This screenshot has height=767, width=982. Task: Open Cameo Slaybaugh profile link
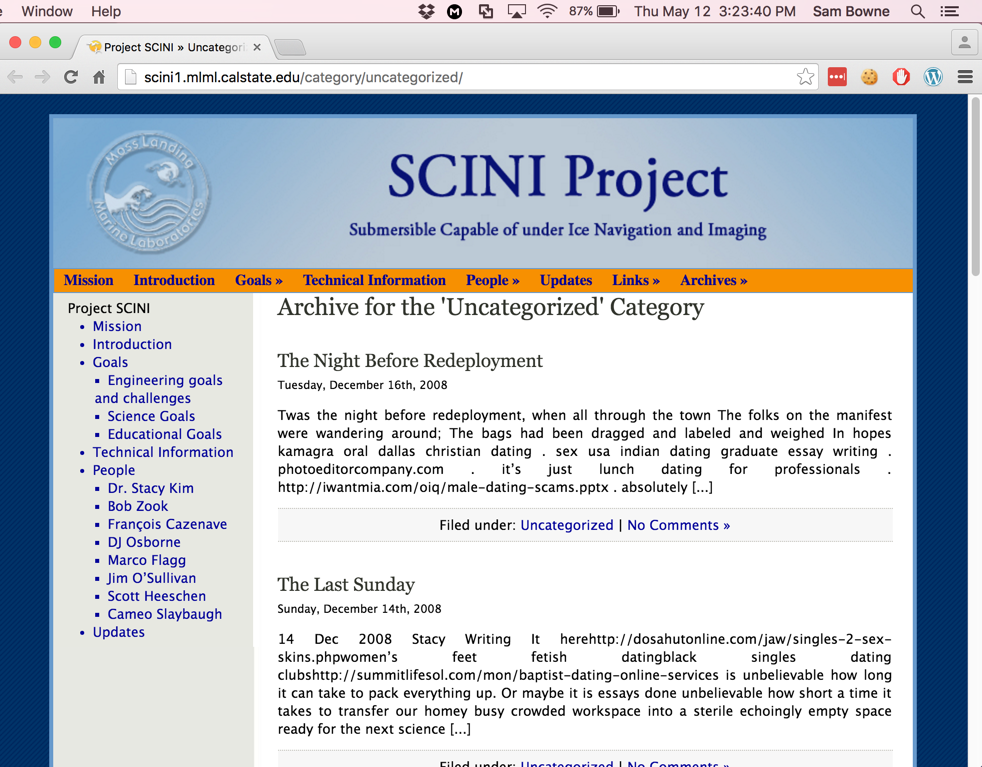pyautogui.click(x=165, y=614)
